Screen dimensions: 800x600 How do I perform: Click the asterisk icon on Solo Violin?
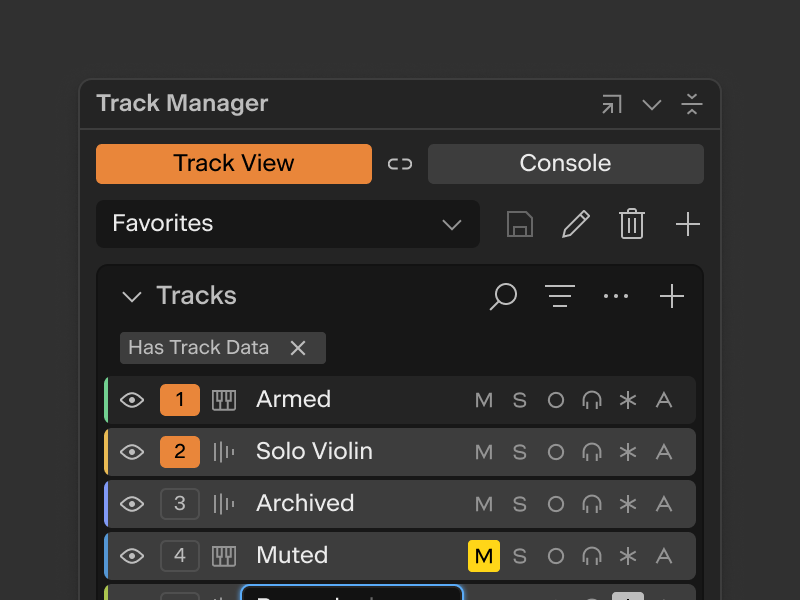(x=628, y=453)
